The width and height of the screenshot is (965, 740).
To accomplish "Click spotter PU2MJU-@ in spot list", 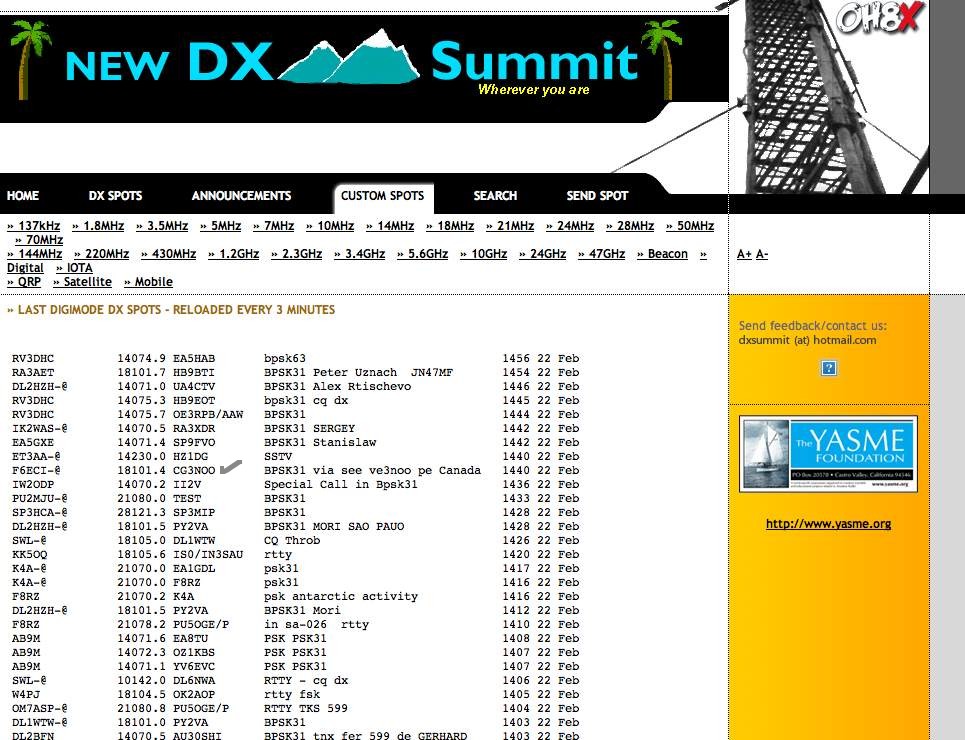I will [x=39, y=498].
